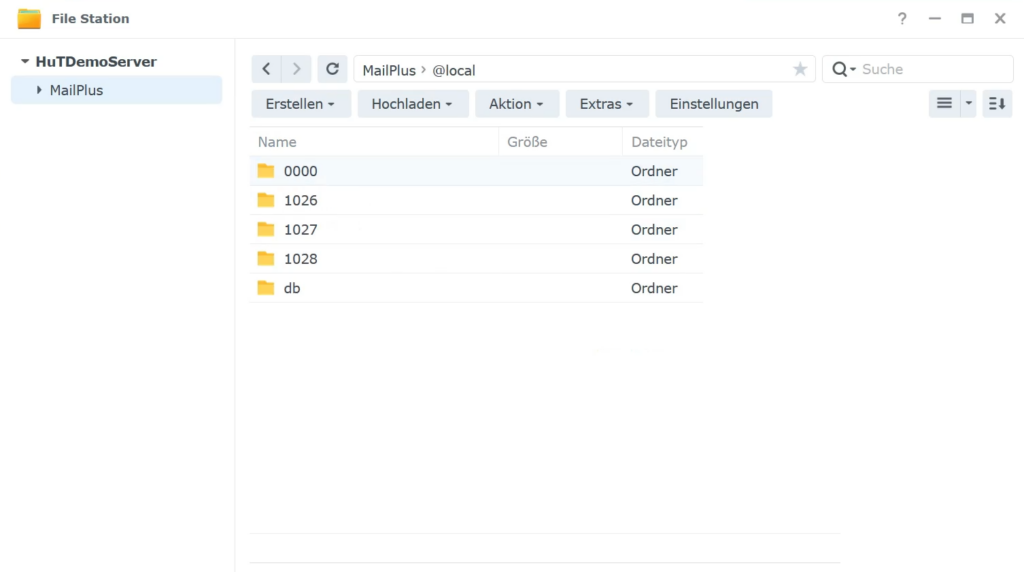The width and height of the screenshot is (1024, 572).
Task: Click folder icon of 1028
Action: point(266,259)
